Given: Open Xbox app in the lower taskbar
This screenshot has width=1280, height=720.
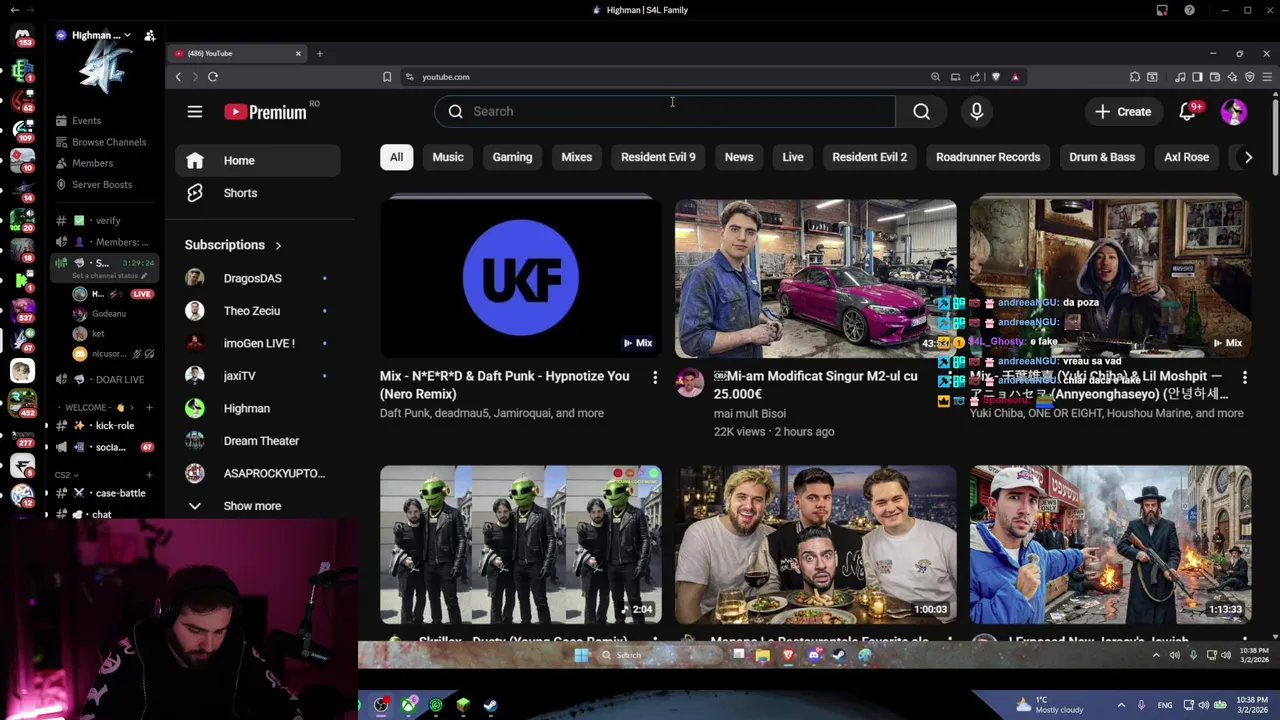Looking at the screenshot, I should (409, 705).
